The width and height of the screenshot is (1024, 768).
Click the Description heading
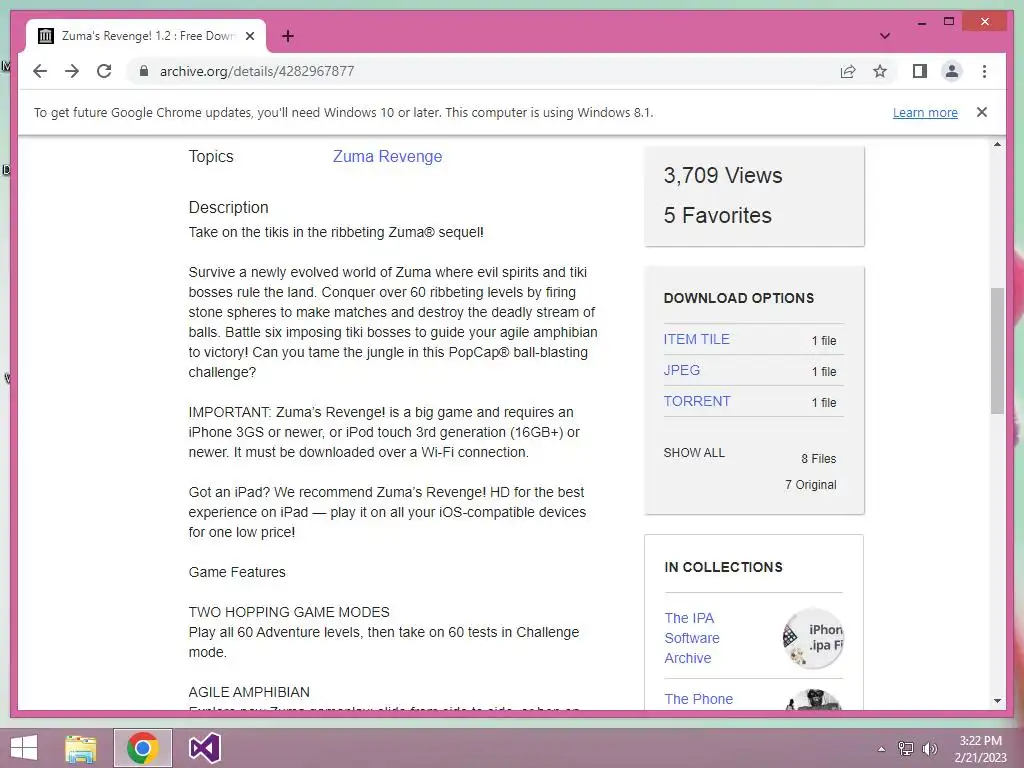[x=229, y=207]
